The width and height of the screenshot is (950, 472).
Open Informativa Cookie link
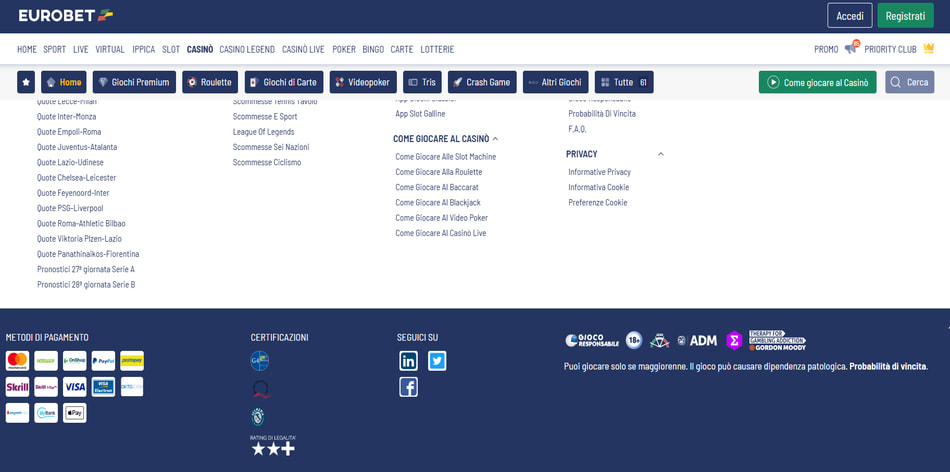tap(599, 187)
